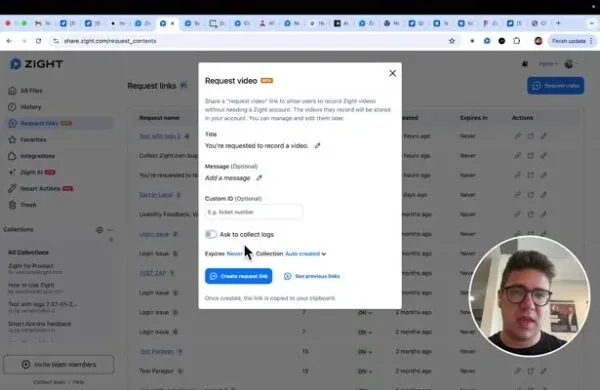Open the Collections more options ellipsis

[x=110, y=230]
